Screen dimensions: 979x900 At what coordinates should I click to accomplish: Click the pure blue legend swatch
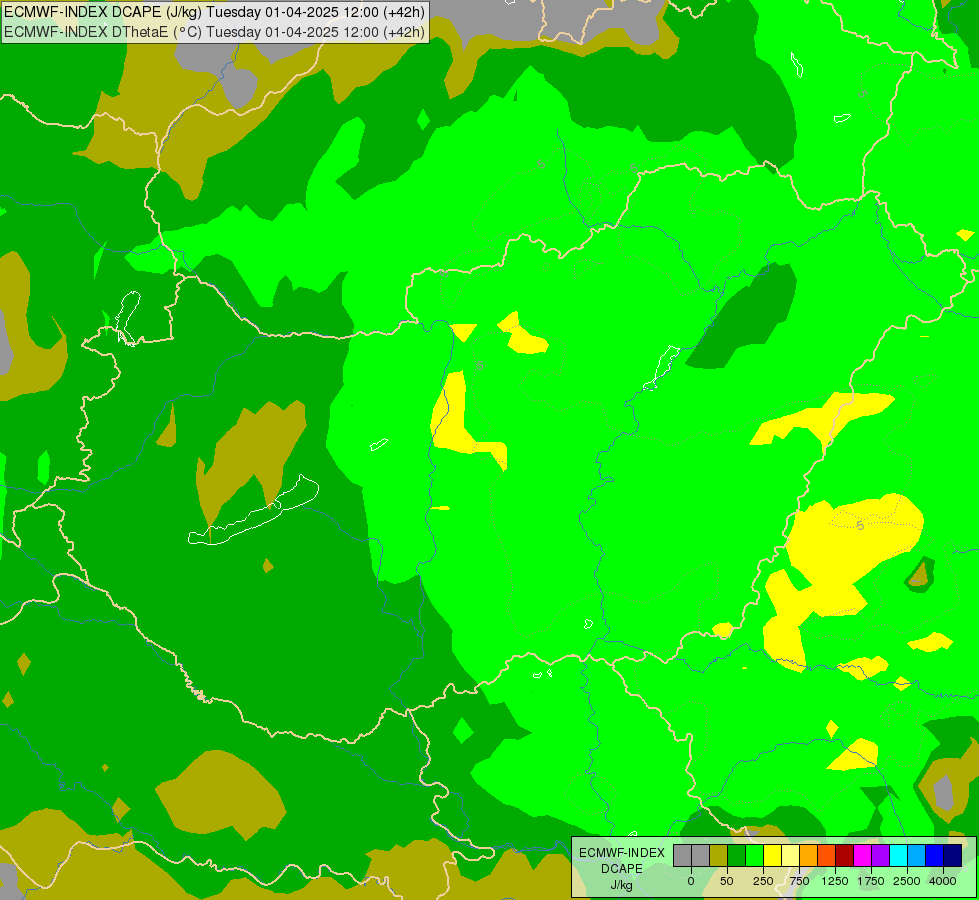click(934, 855)
